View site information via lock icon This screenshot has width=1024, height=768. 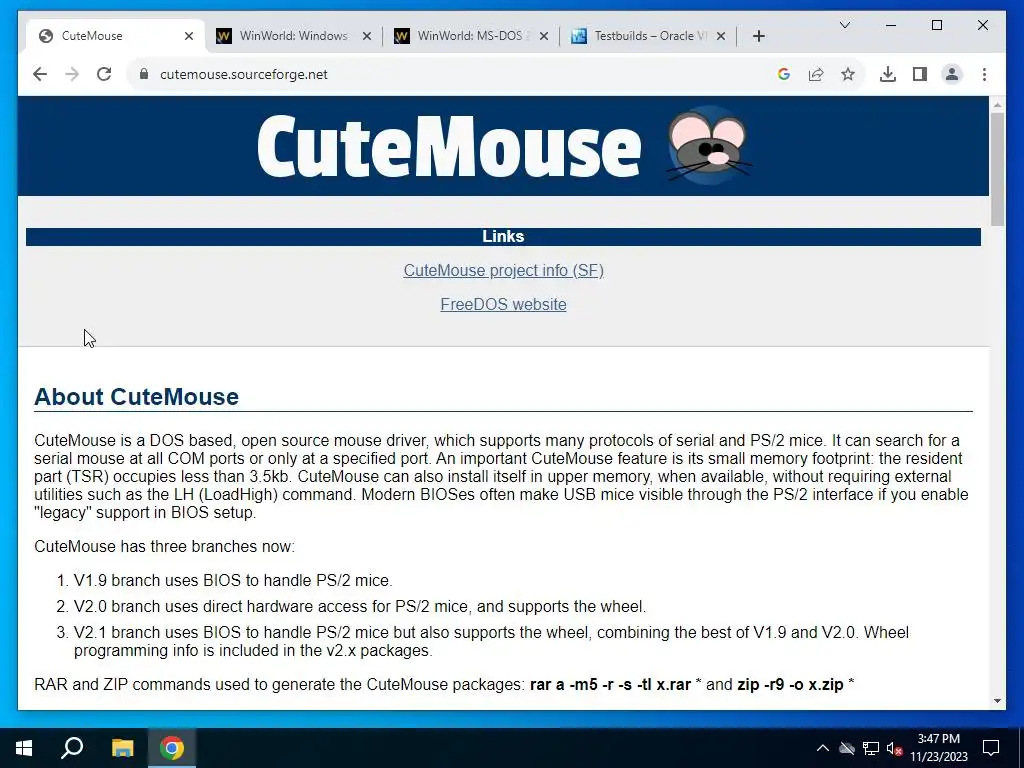pyautogui.click(x=144, y=74)
